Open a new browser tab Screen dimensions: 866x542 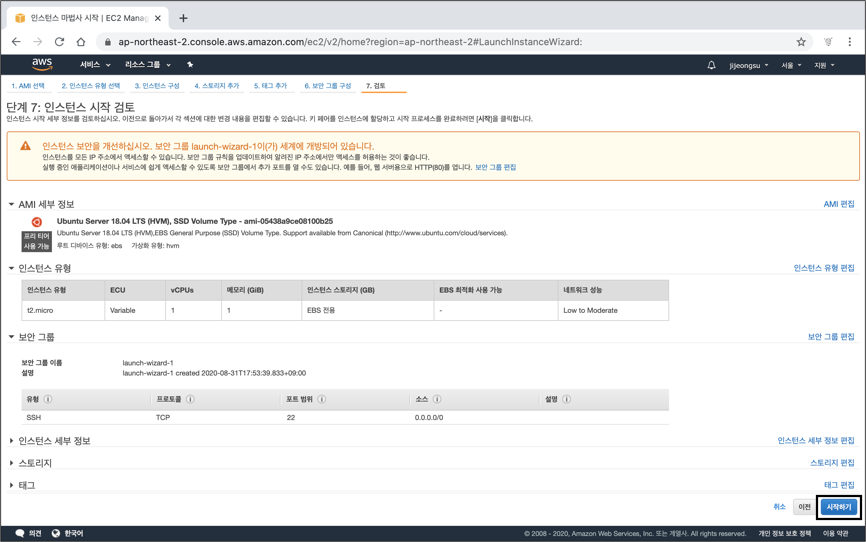183,18
